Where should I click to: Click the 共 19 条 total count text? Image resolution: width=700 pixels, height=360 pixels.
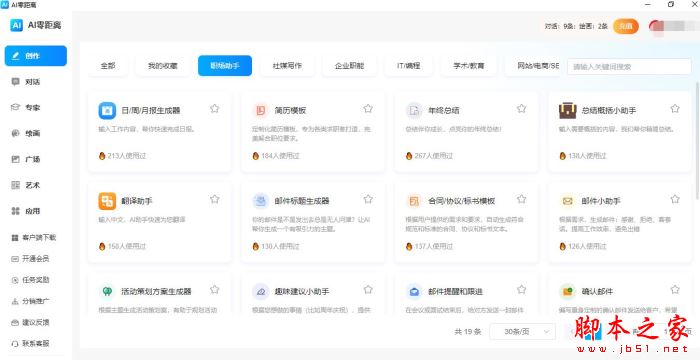(x=467, y=331)
